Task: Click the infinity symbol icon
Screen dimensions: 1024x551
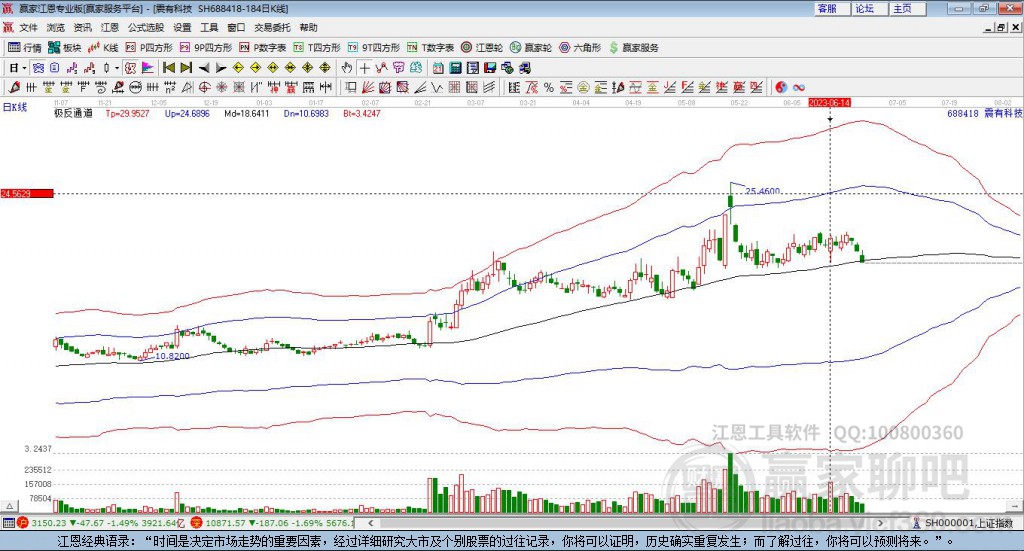Action: (x=799, y=87)
